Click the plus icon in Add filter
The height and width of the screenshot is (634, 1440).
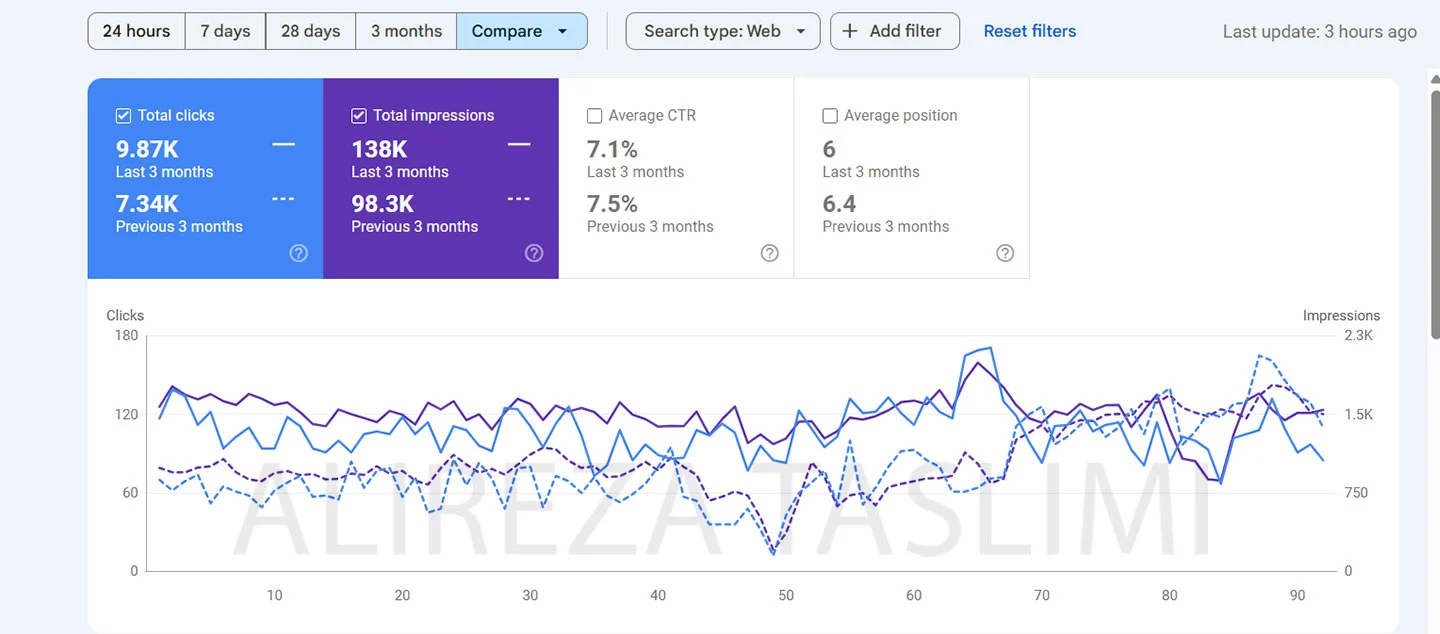pyautogui.click(x=850, y=31)
